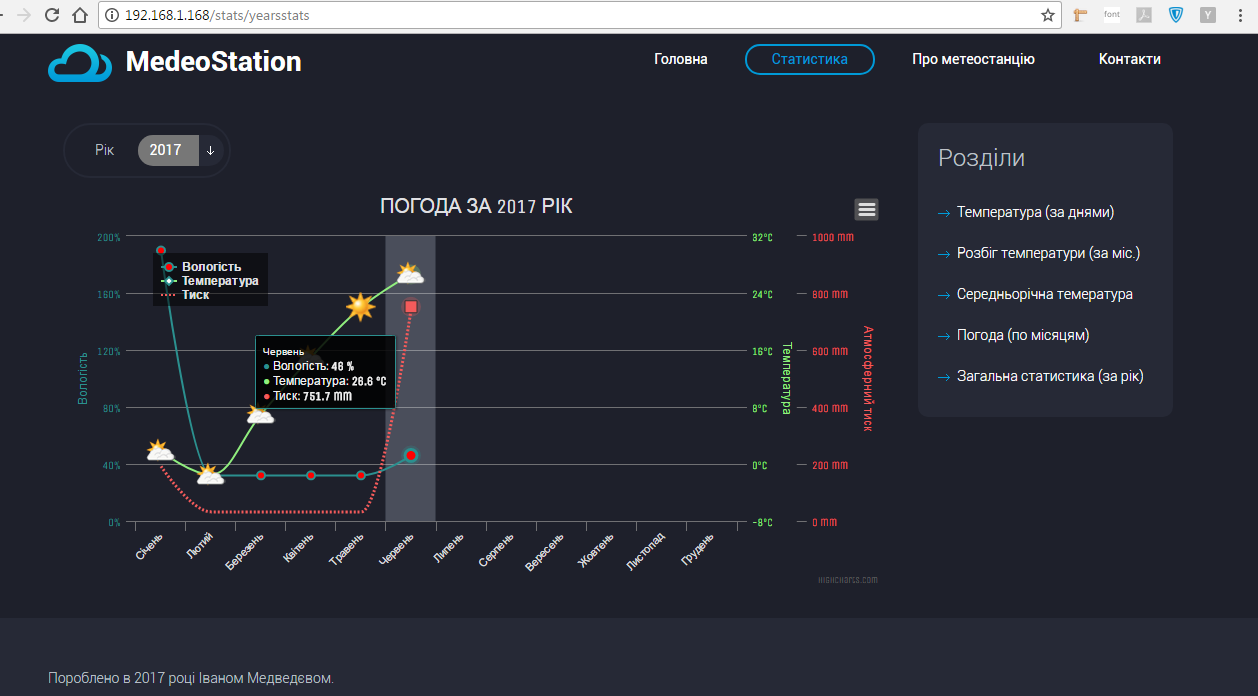Open the year dropdown arrow next to 2017
This screenshot has width=1258, height=696.
click(x=211, y=150)
